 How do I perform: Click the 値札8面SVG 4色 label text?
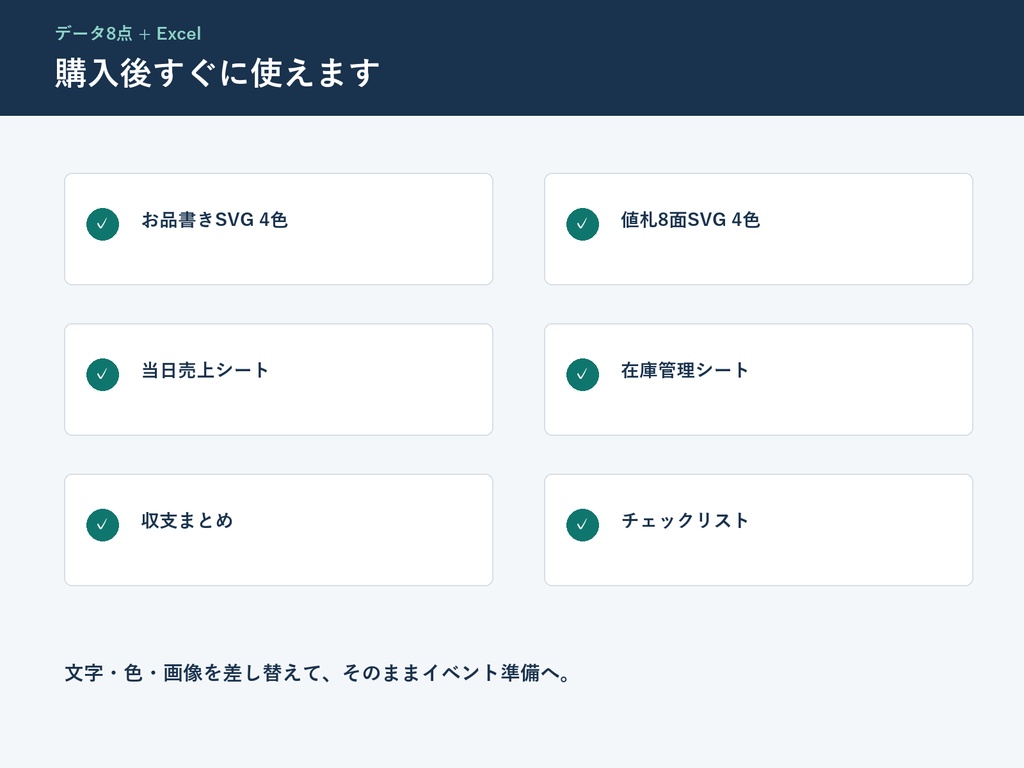(x=690, y=220)
